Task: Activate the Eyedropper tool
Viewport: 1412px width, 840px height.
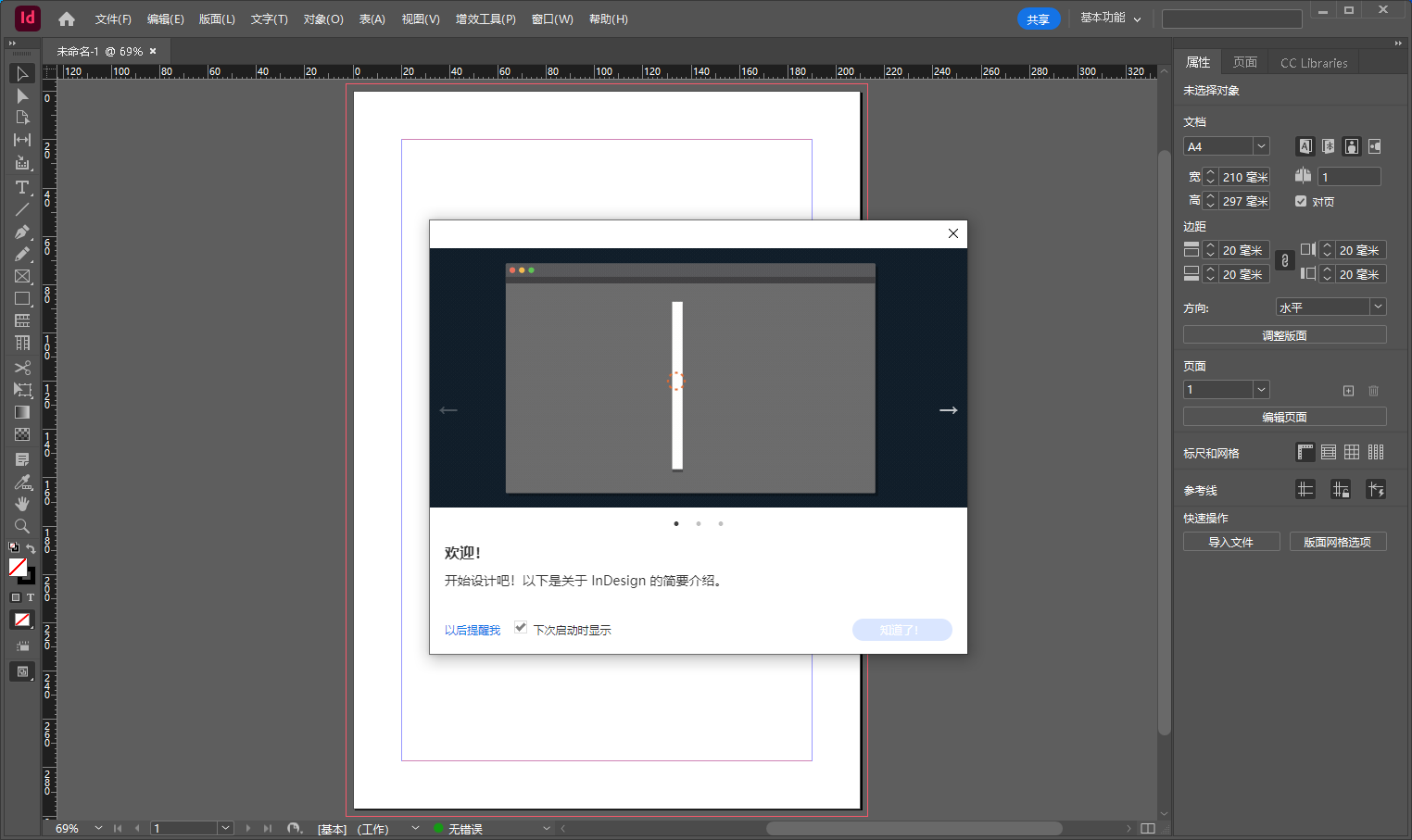Action: (x=22, y=482)
